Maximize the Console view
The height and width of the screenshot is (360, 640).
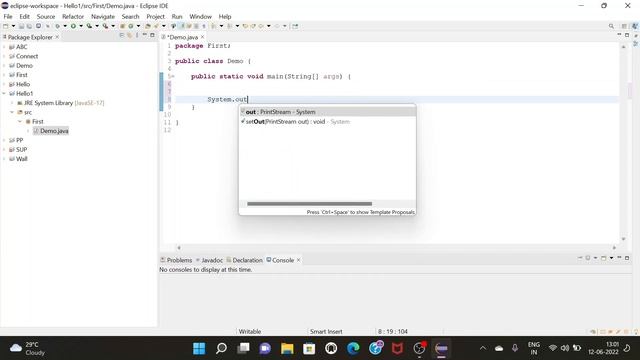point(627,258)
